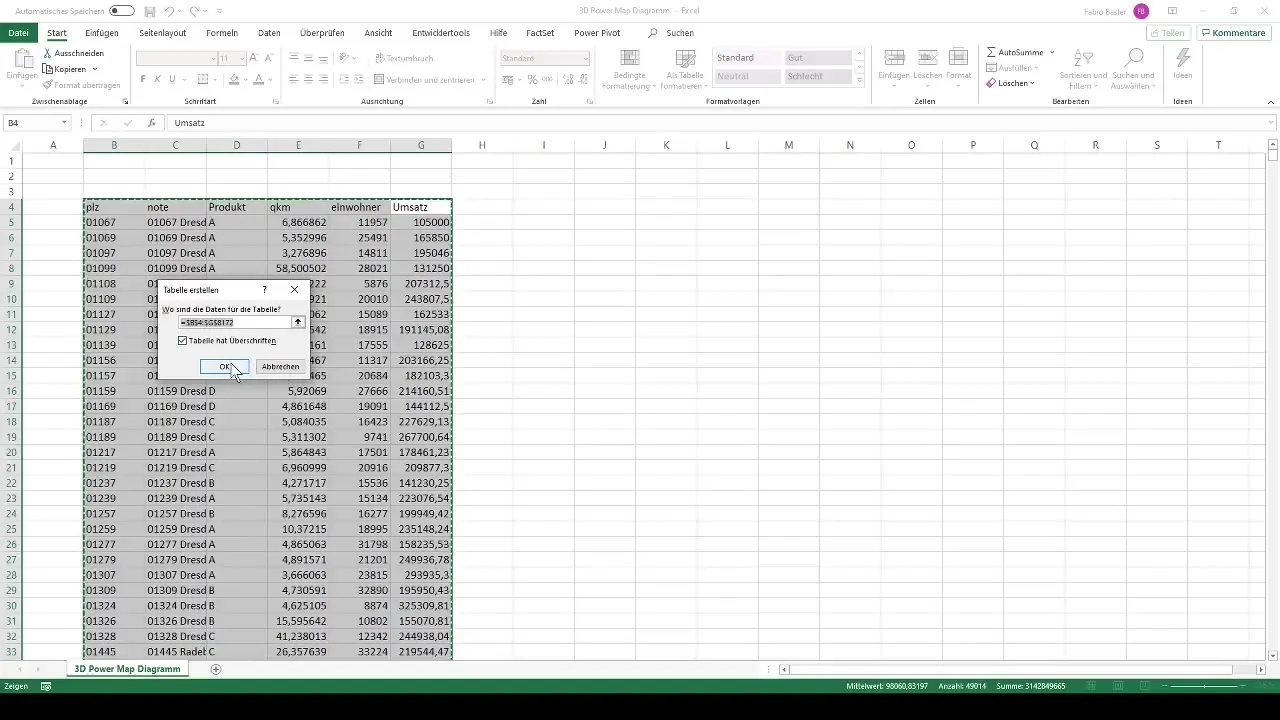The width and height of the screenshot is (1280, 720).
Task: Click the font color A swatch
Action: pos(259,80)
